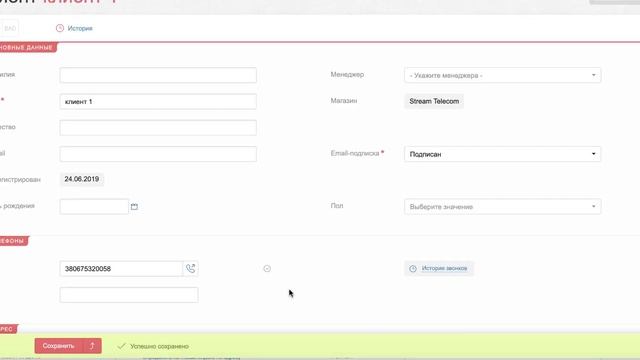
Task: Open the birth date calendar picker icon
Action: [134, 207]
